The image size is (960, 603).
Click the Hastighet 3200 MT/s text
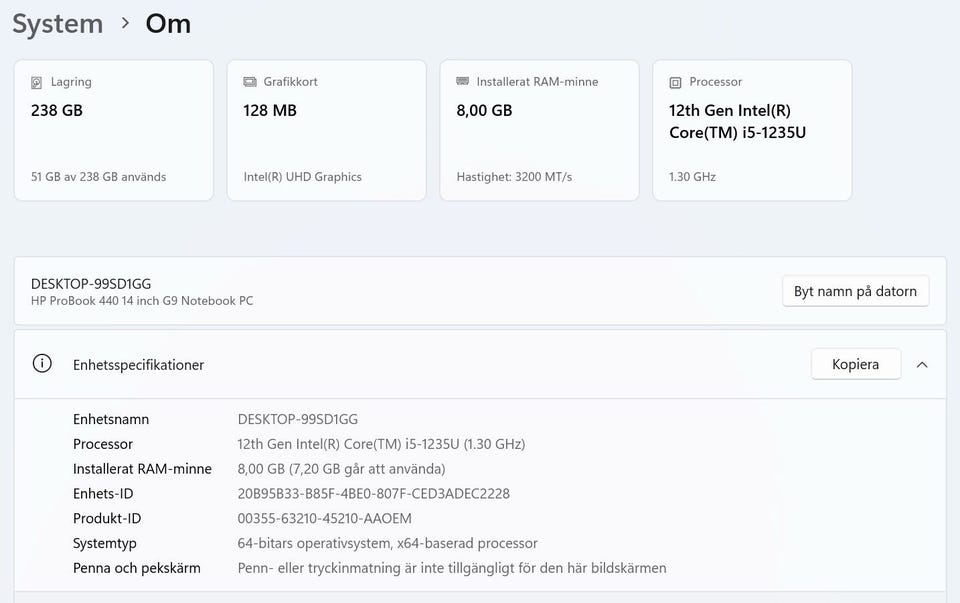(514, 177)
